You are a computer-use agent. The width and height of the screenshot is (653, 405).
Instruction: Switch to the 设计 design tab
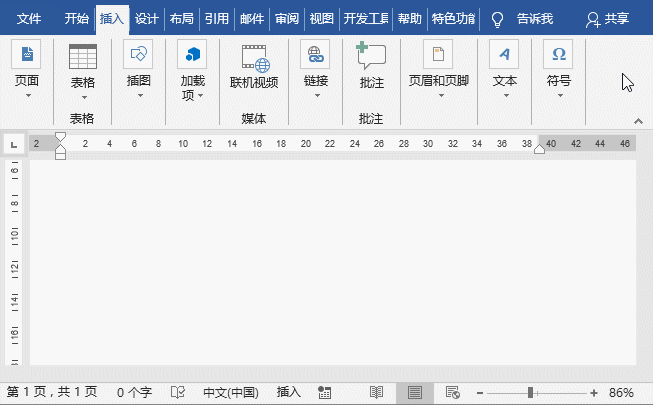147,19
